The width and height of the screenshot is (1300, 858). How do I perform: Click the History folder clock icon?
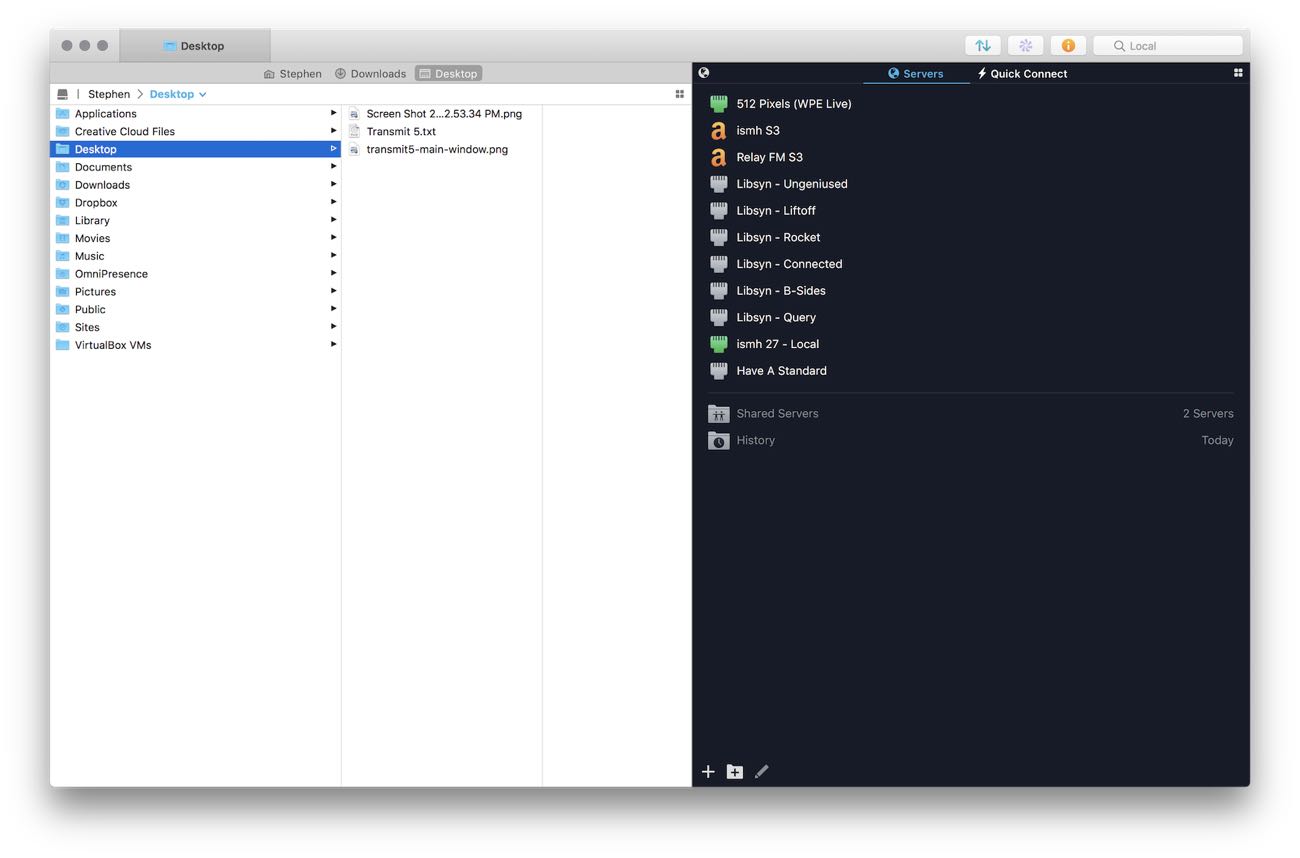point(718,441)
